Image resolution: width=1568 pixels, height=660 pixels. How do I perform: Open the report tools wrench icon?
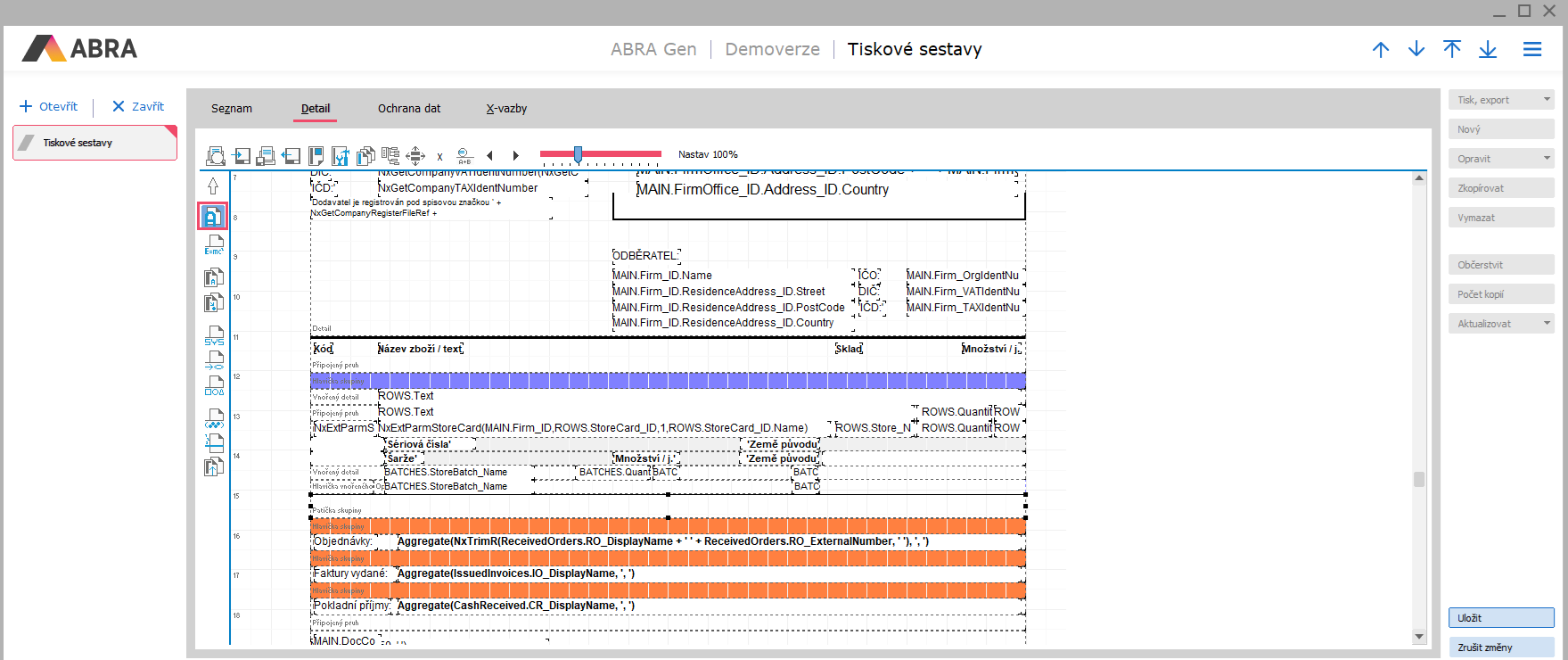pyautogui.click(x=341, y=156)
